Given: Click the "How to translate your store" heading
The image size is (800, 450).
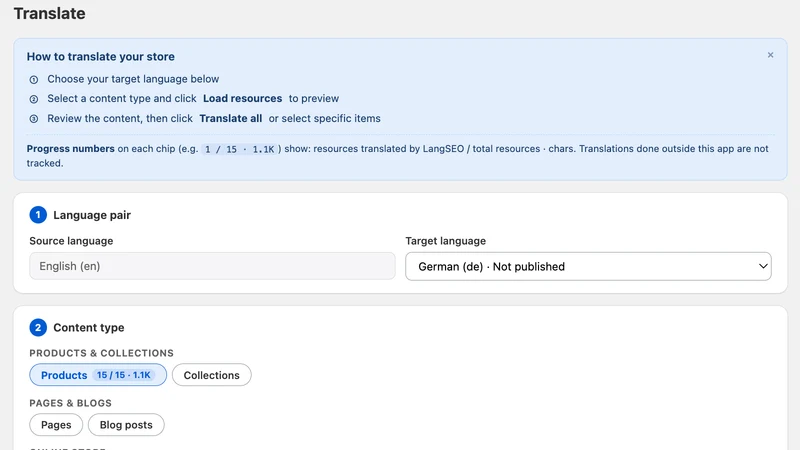Looking at the screenshot, I should pyautogui.click(x=101, y=57).
